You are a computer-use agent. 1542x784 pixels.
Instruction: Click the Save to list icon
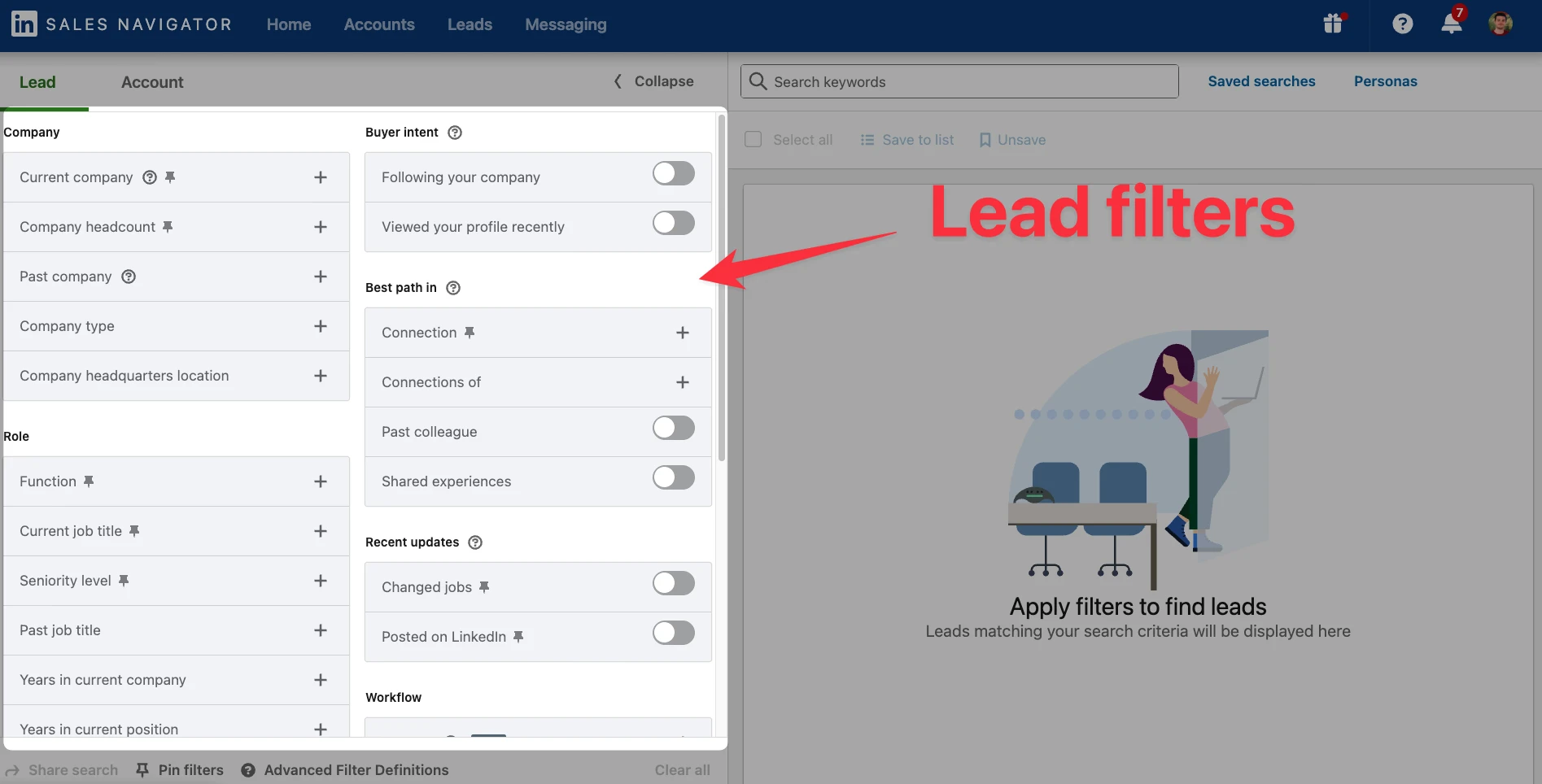click(x=867, y=140)
